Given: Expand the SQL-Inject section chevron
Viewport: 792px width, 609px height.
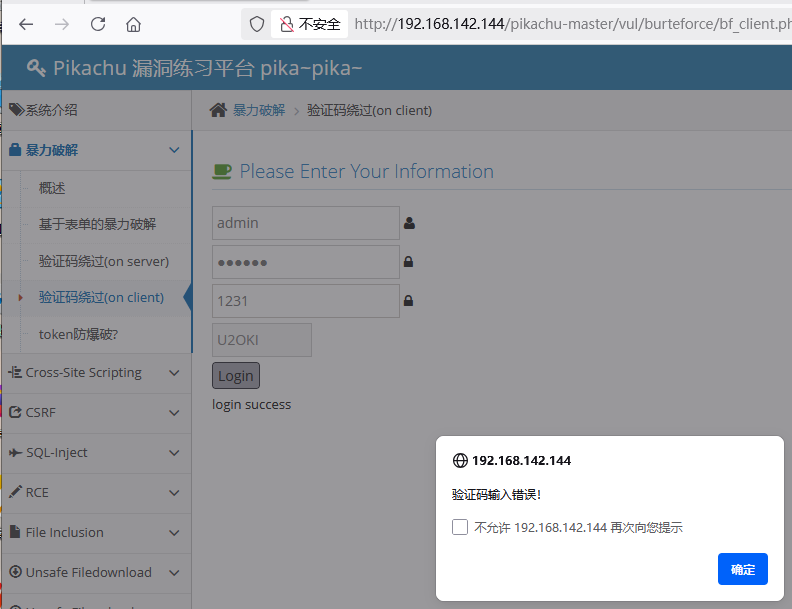Looking at the screenshot, I should [x=174, y=452].
